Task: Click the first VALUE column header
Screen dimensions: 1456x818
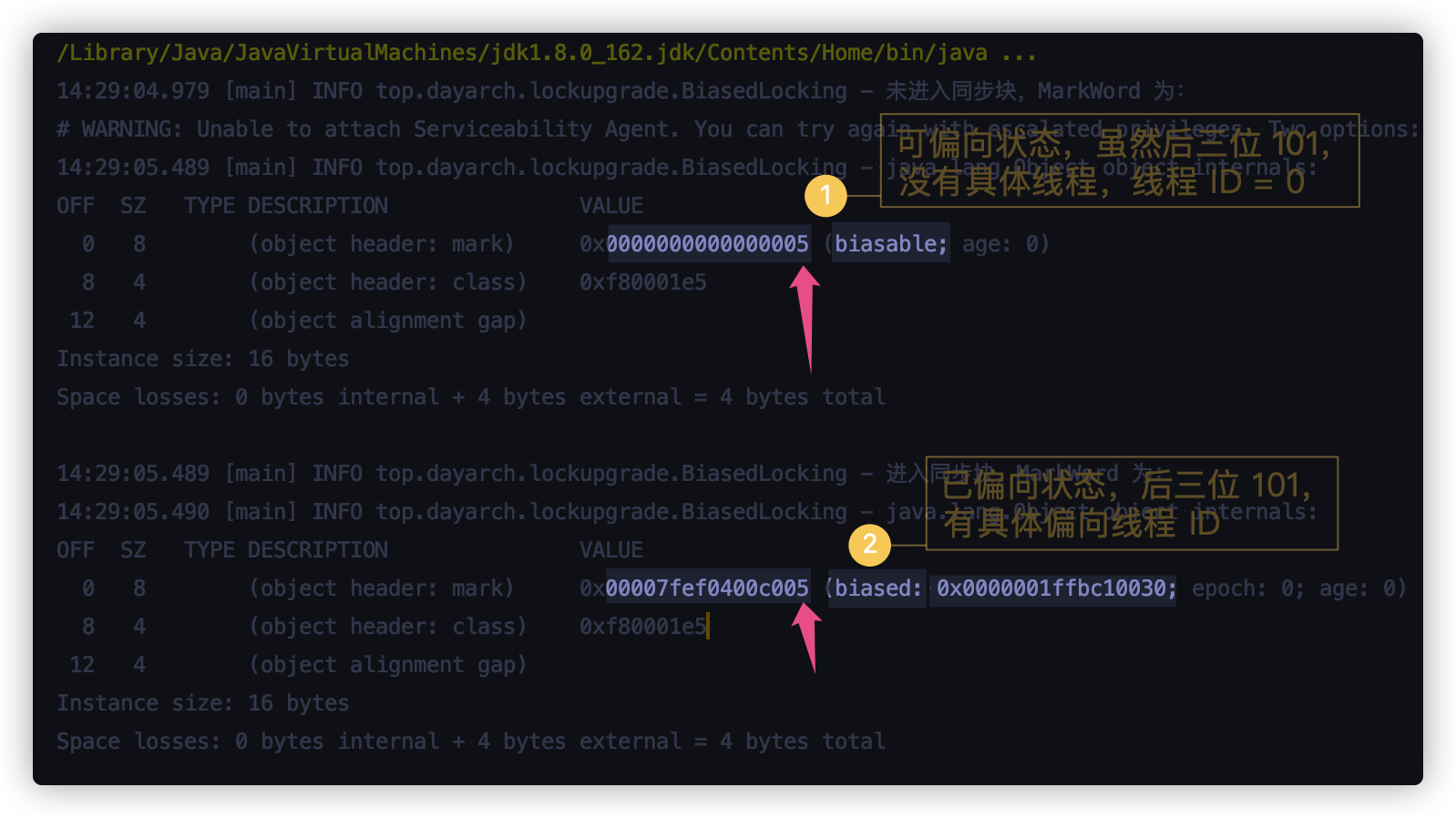Action: point(611,206)
